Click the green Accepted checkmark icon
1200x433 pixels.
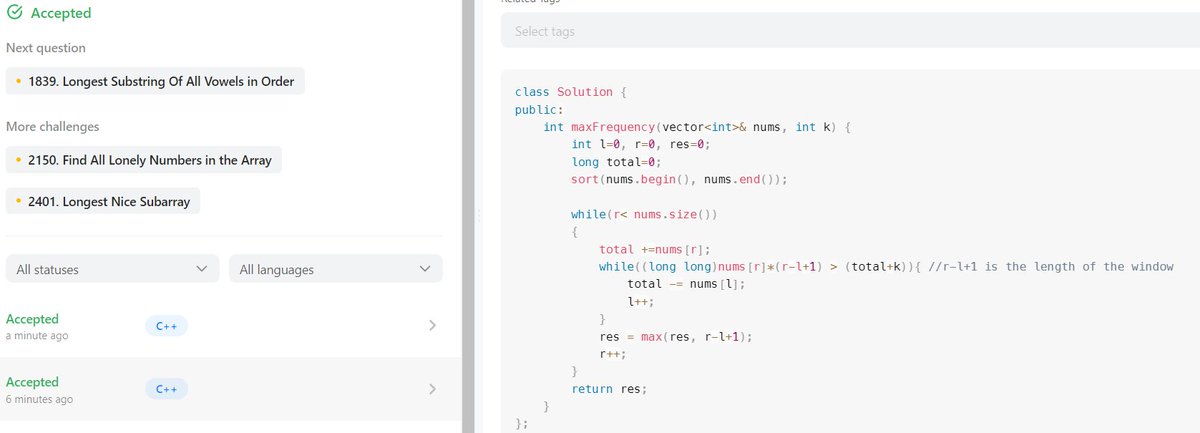click(14, 13)
